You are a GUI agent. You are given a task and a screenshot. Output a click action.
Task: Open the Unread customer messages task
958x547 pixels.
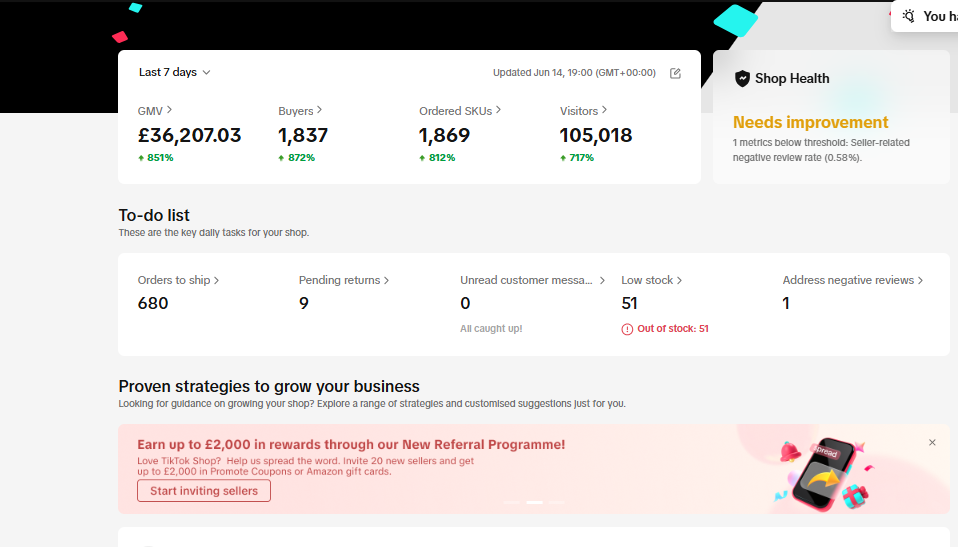pyautogui.click(x=533, y=280)
